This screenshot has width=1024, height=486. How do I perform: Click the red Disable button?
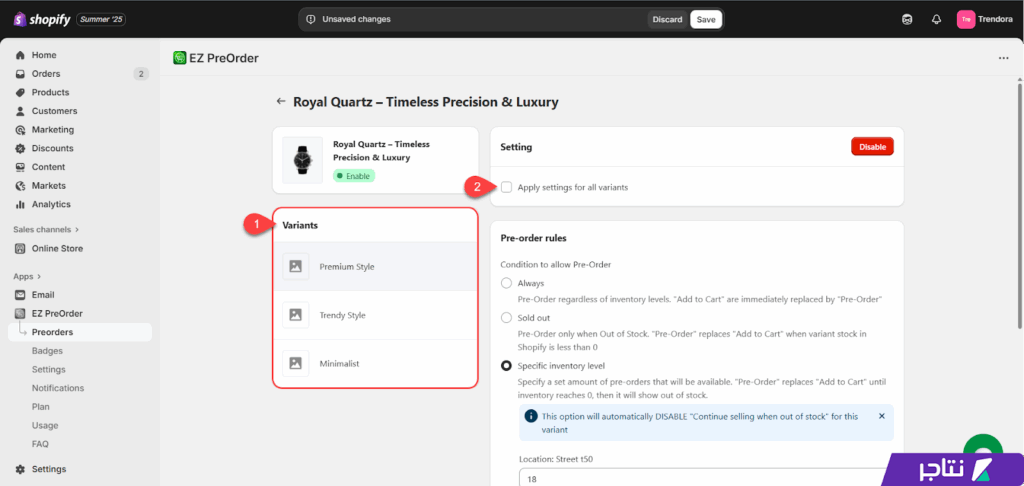pyautogui.click(x=871, y=147)
